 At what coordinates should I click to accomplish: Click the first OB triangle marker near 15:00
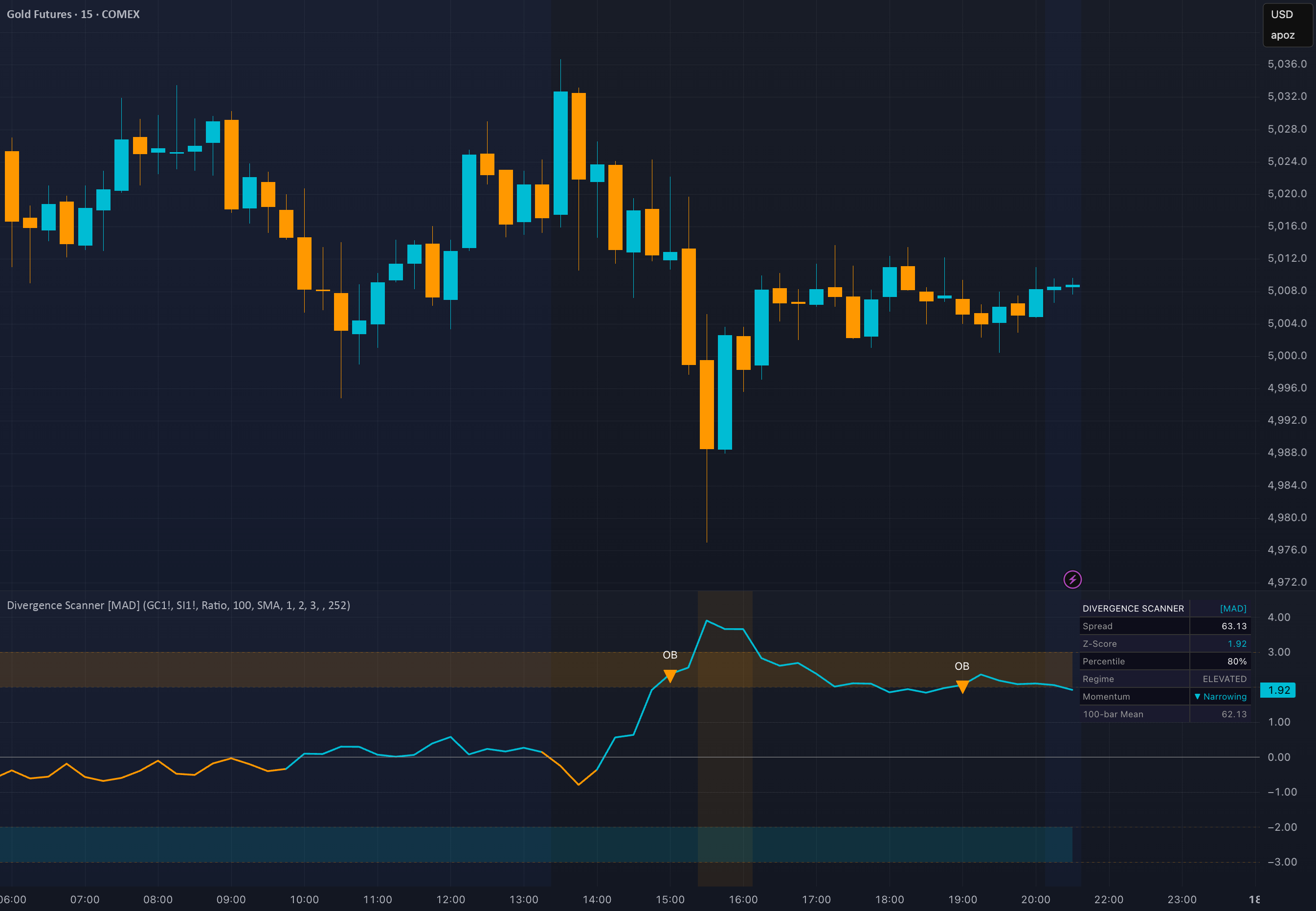click(670, 677)
